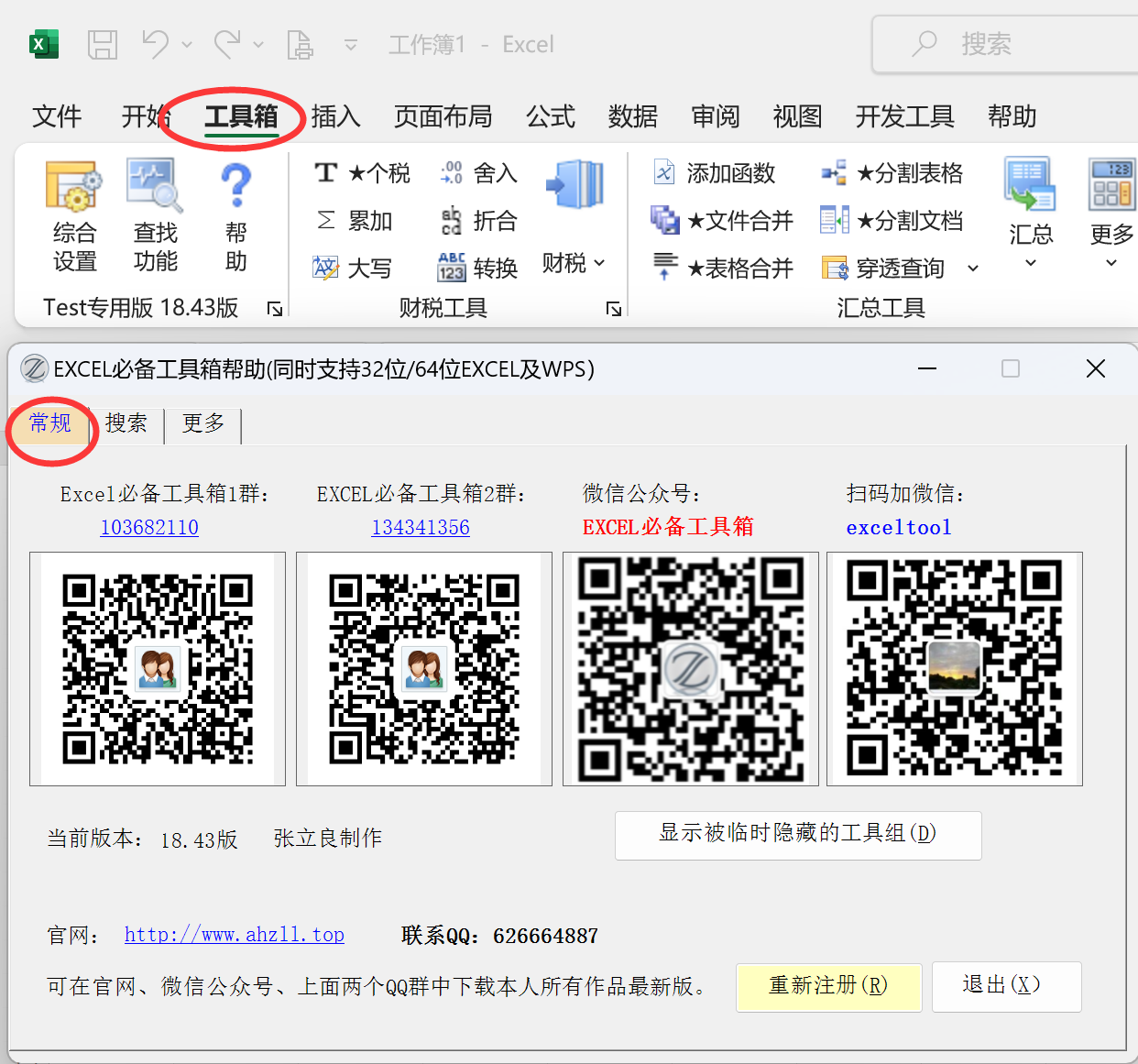Open the official website ahzll.top link

(x=235, y=936)
